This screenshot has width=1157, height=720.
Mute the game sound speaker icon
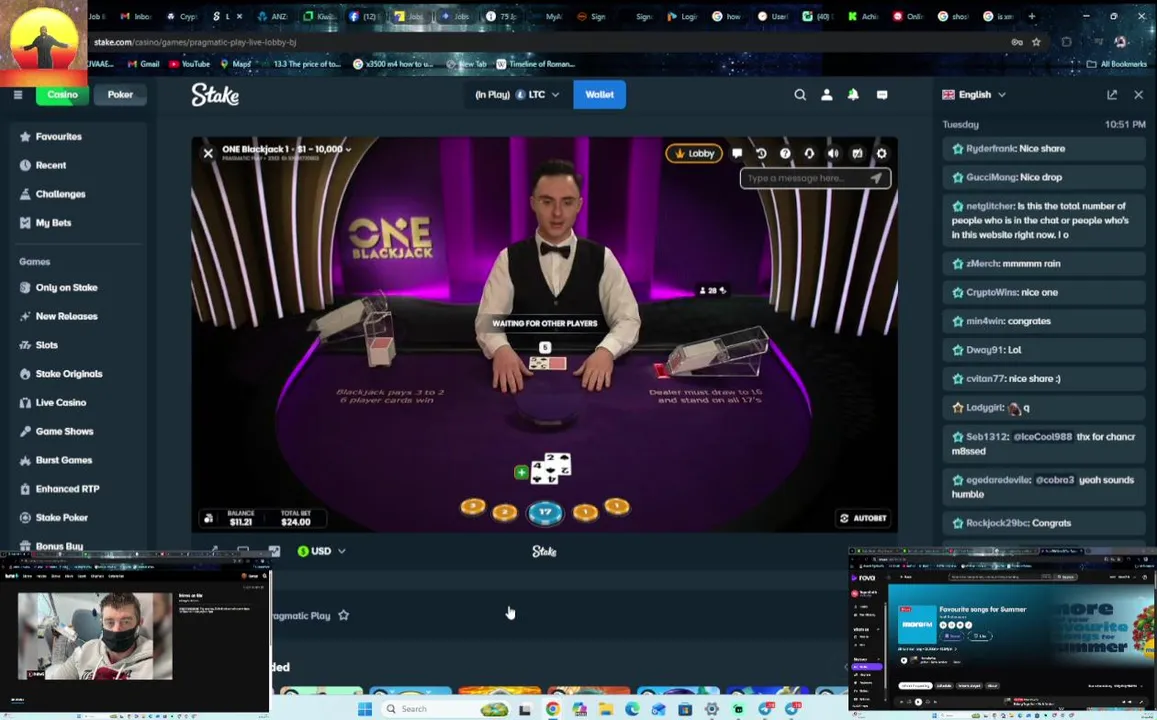(833, 153)
